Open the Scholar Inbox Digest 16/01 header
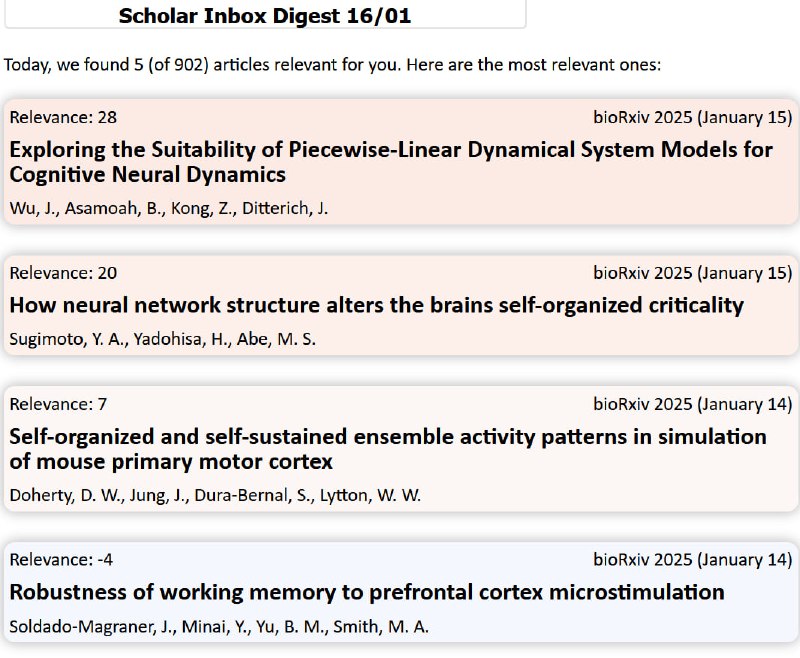800x658 pixels. [x=265, y=16]
